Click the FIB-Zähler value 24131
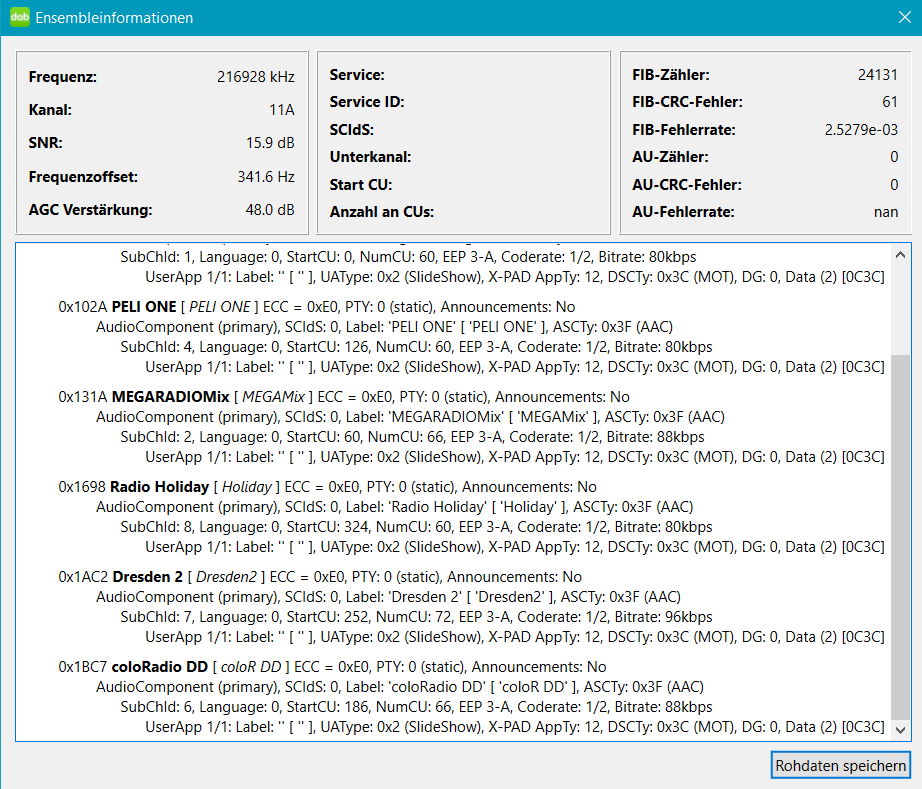 (877, 75)
